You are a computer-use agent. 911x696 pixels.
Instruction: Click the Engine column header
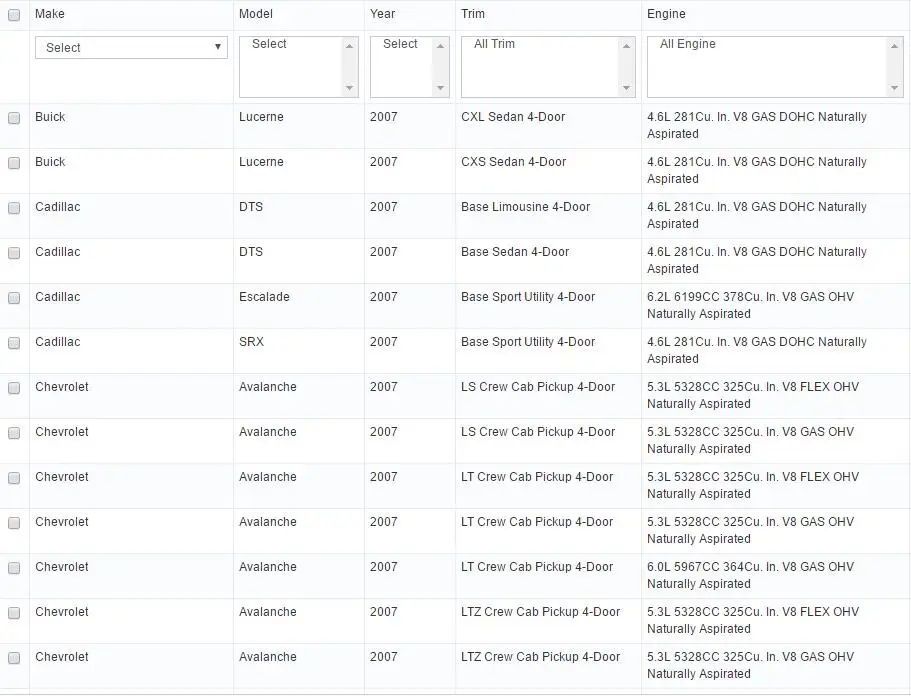pos(666,14)
